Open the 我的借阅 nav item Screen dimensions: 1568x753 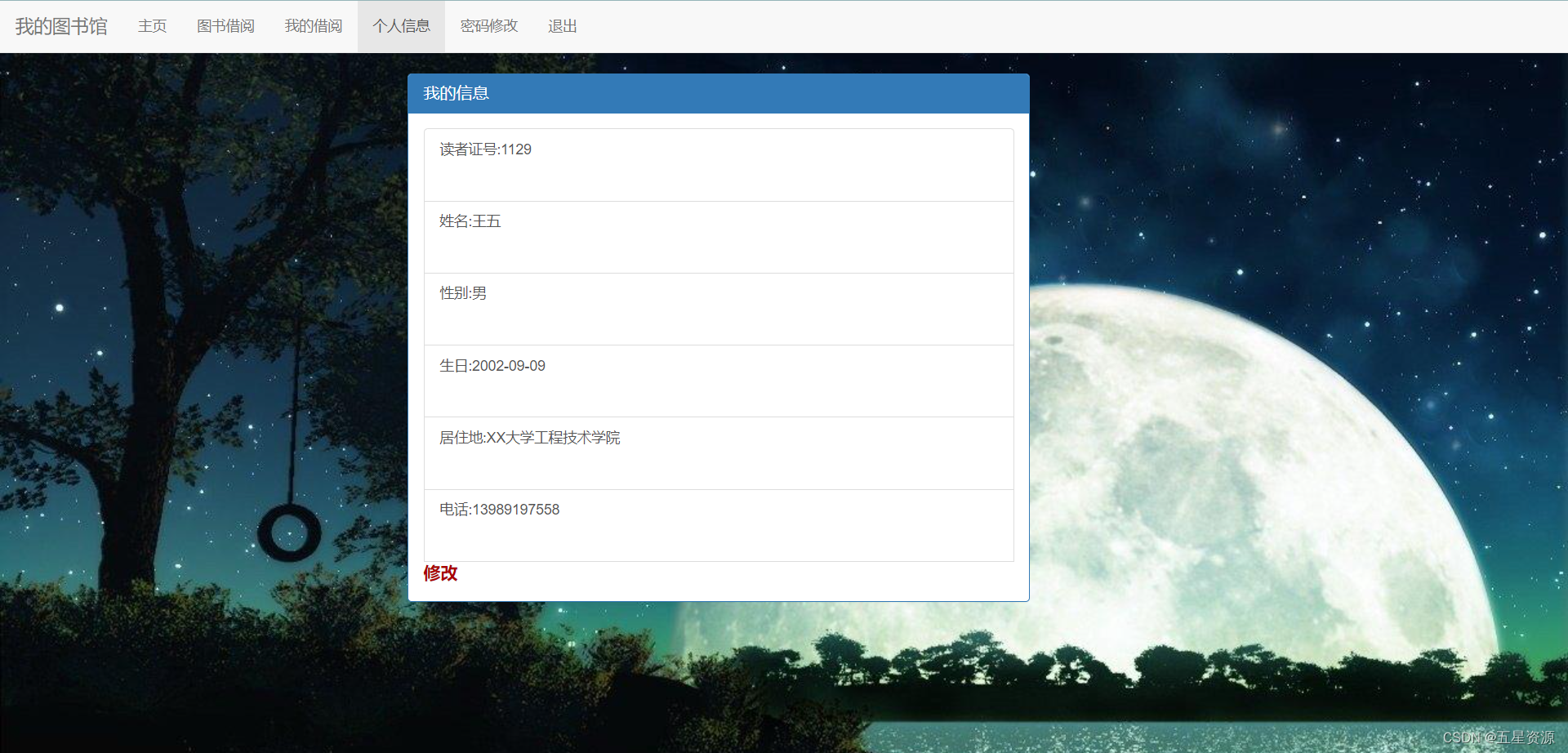click(314, 26)
